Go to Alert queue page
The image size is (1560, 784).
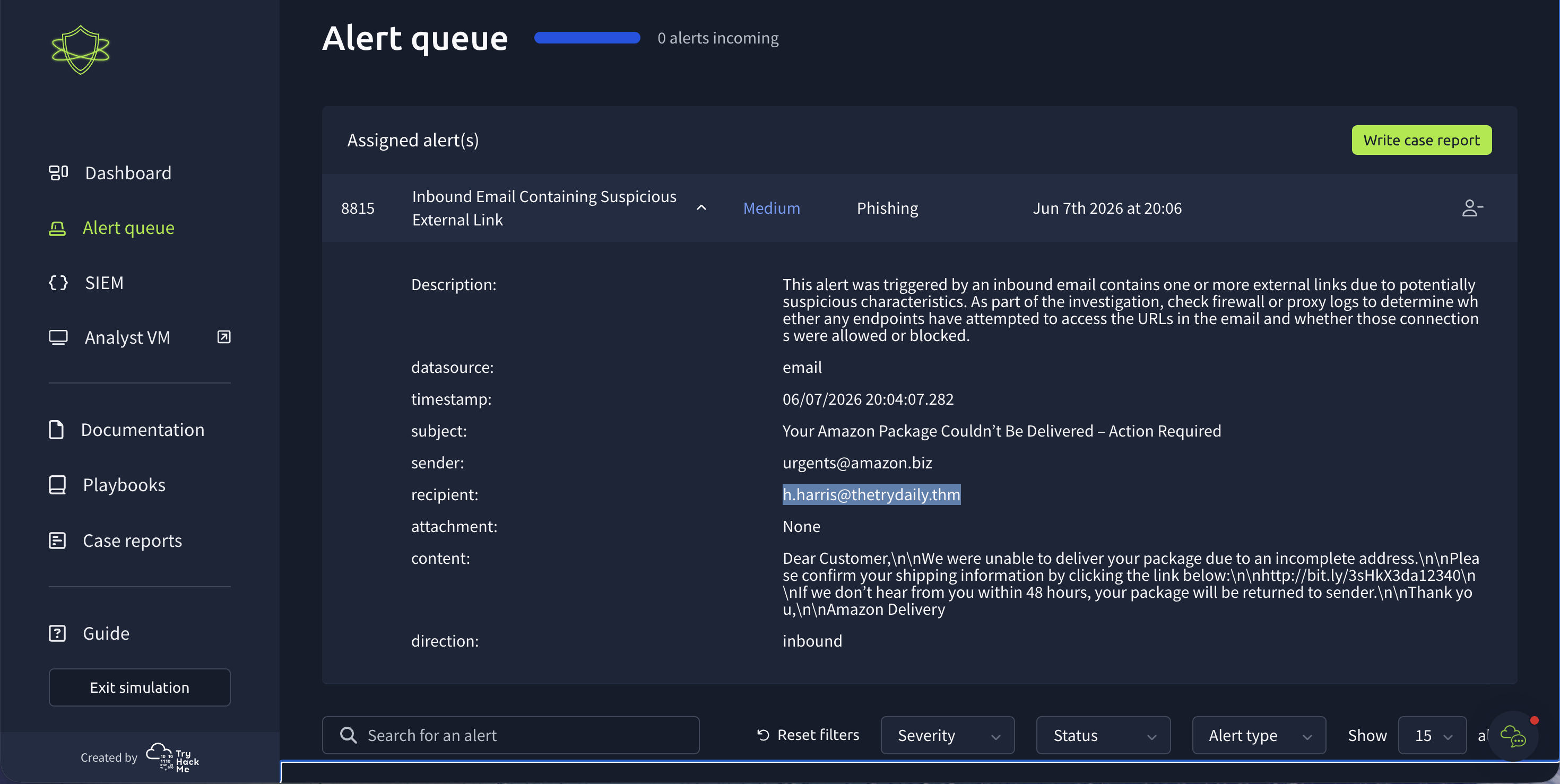click(128, 228)
